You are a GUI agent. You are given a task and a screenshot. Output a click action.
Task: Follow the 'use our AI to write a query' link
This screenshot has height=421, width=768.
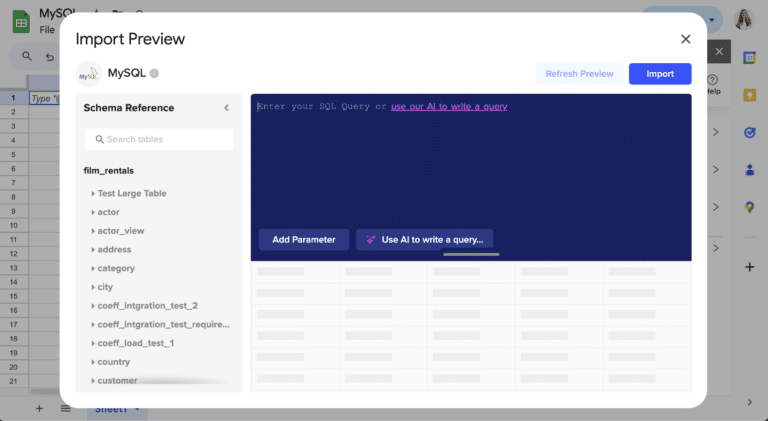pyautogui.click(x=449, y=107)
